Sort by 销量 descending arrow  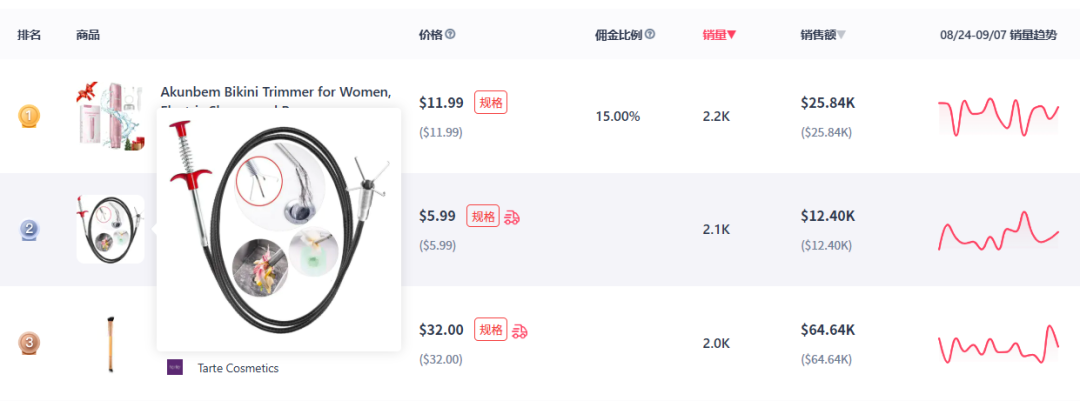[731, 34]
